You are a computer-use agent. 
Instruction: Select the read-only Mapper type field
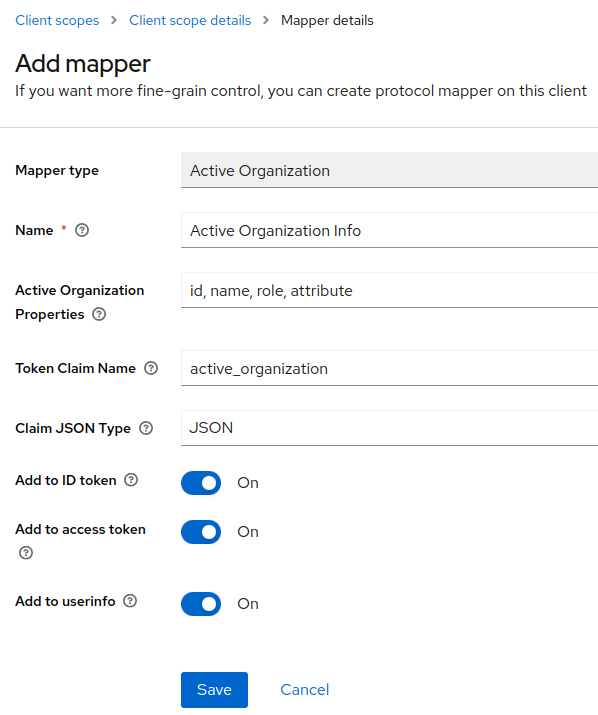pyautogui.click(x=390, y=170)
